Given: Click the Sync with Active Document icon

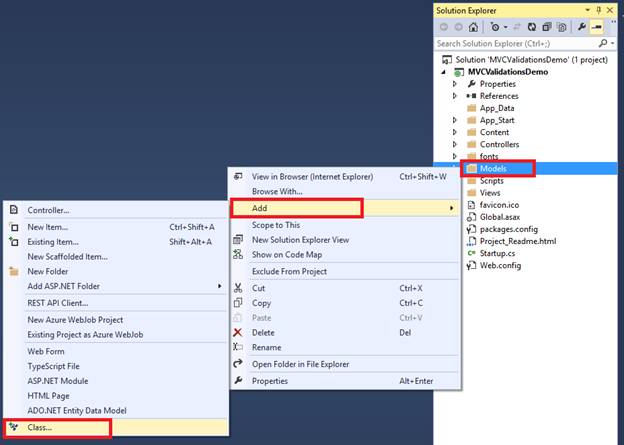Looking at the screenshot, I should 517,27.
